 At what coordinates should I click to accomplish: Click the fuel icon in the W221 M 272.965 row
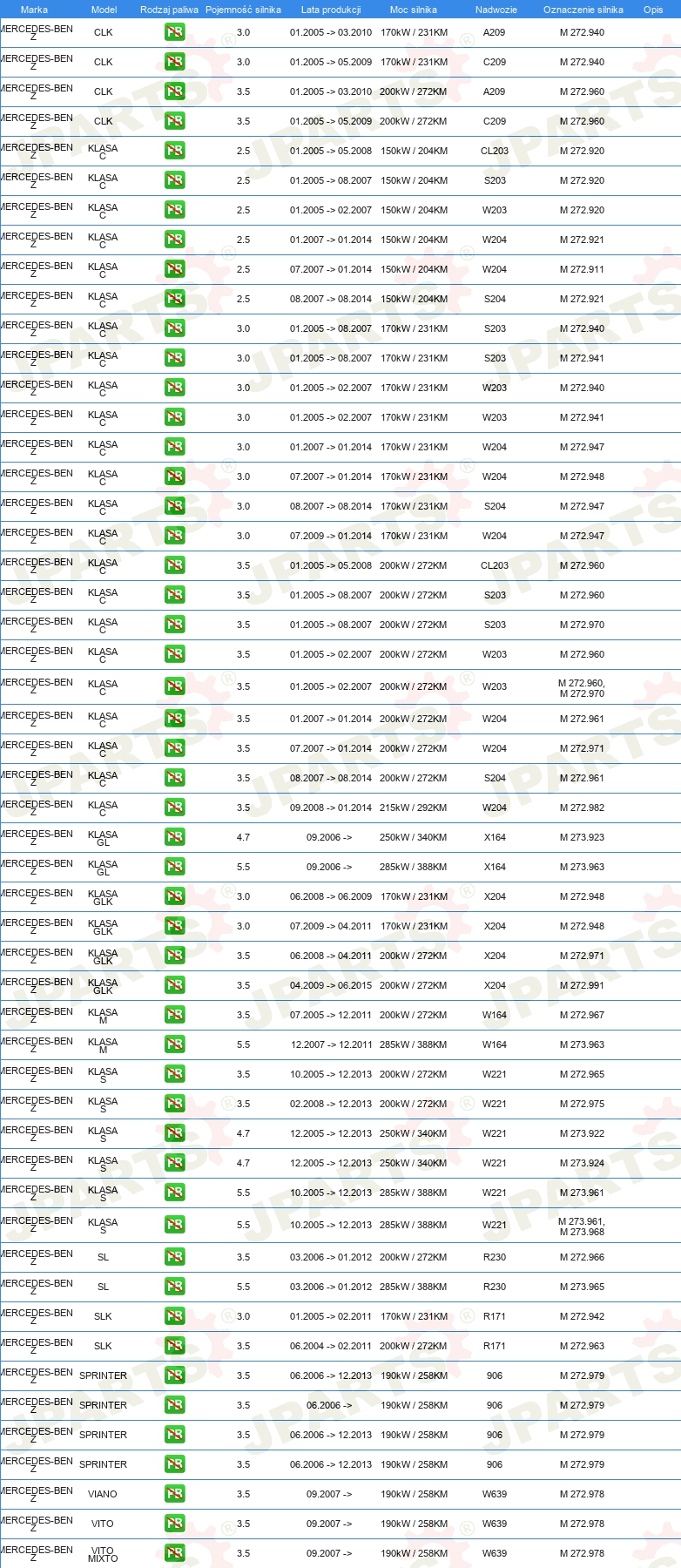click(x=174, y=1075)
